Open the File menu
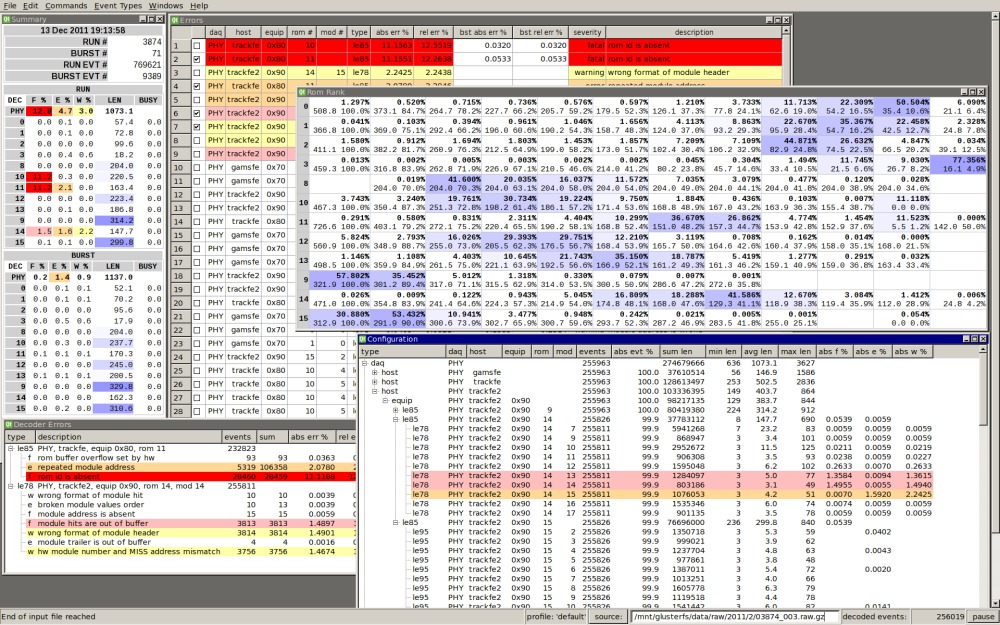The height and width of the screenshot is (625, 1000). click(10, 6)
